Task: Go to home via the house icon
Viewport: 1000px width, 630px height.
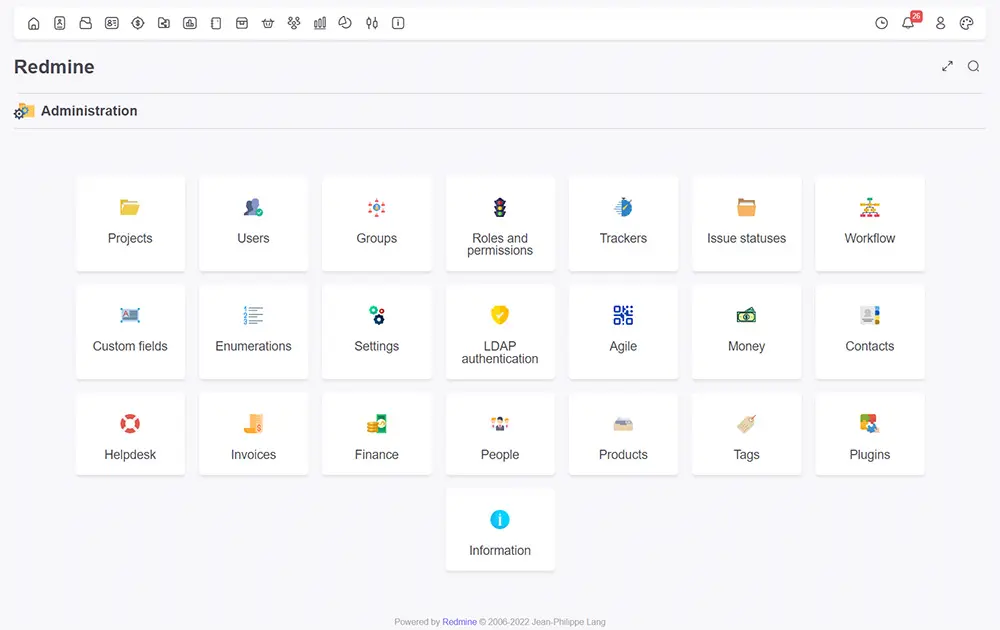Action: point(34,24)
